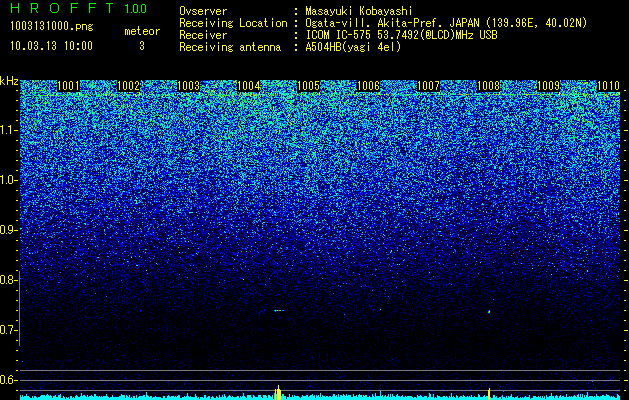Click the 0.9 frequency axis label
629x400 pixels.
pyautogui.click(x=8, y=230)
